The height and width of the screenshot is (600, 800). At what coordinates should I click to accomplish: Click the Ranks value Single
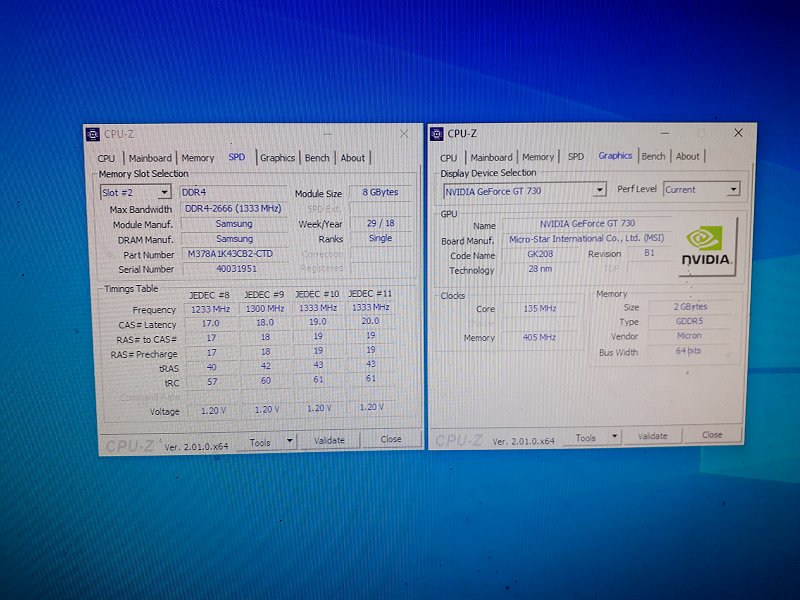380,238
